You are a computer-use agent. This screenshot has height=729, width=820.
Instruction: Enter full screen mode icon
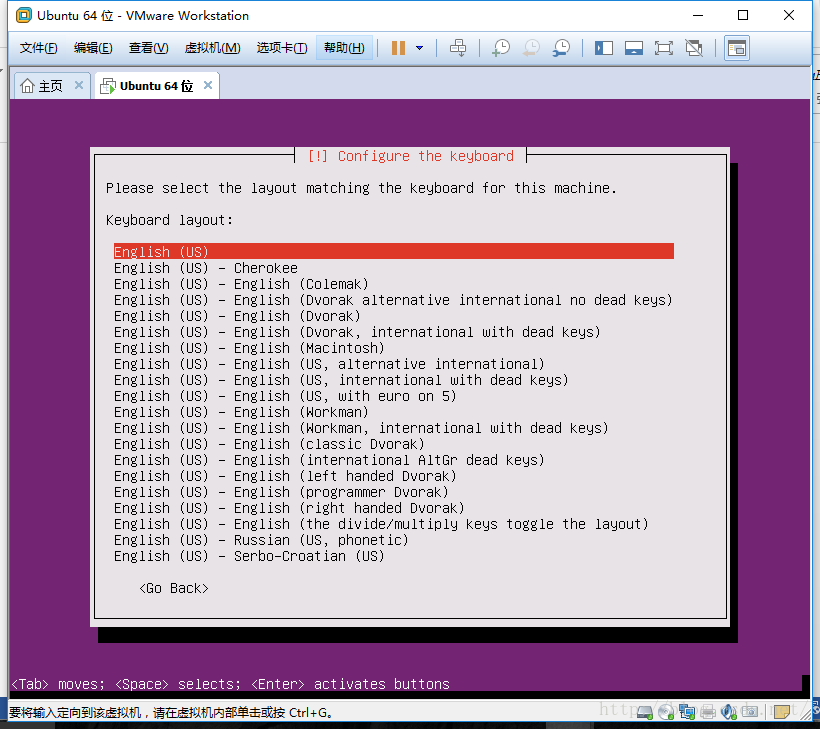tap(664, 48)
